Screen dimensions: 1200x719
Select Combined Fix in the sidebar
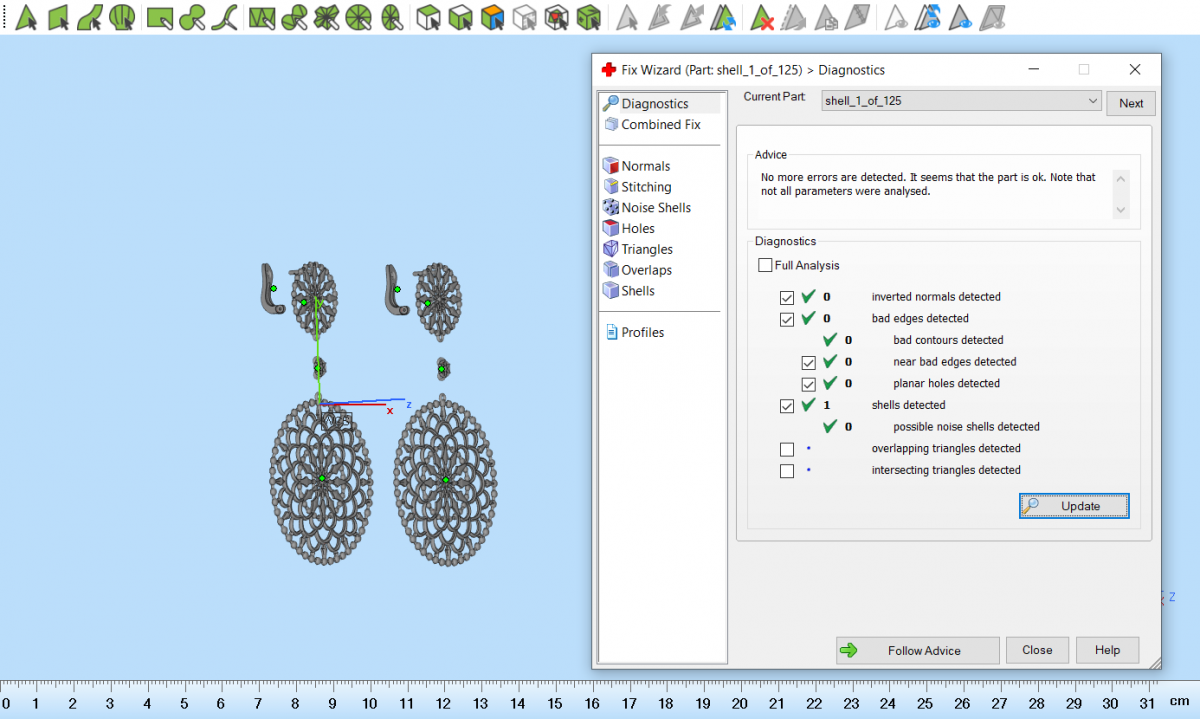[660, 125]
